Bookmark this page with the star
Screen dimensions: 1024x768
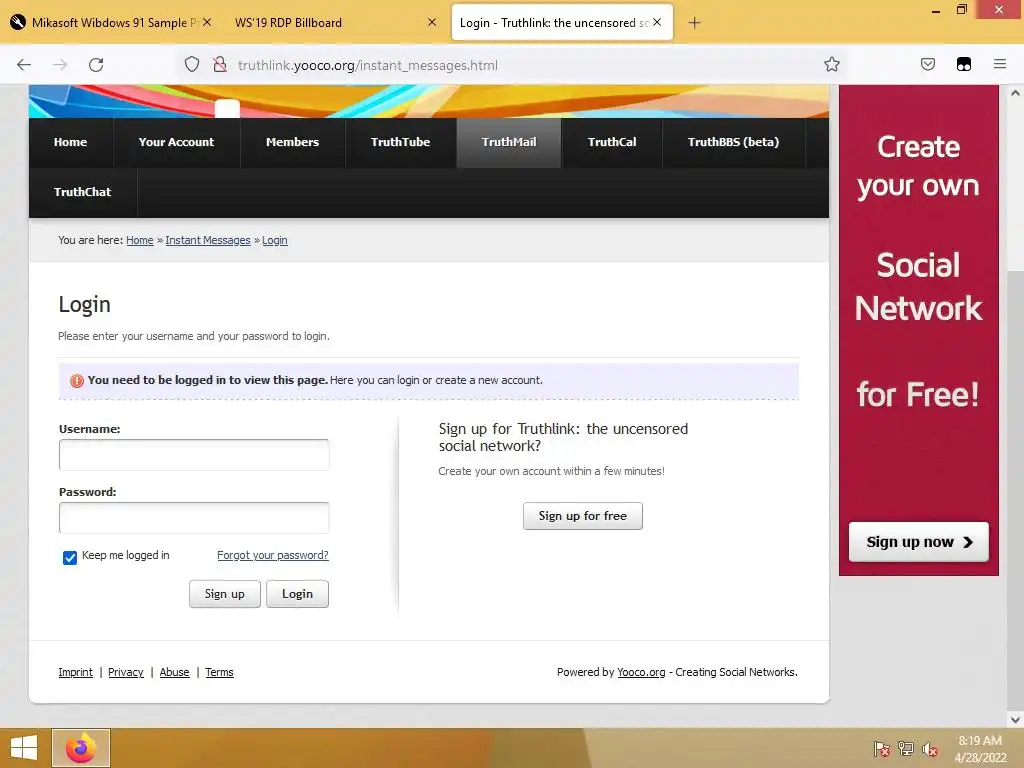tap(831, 65)
